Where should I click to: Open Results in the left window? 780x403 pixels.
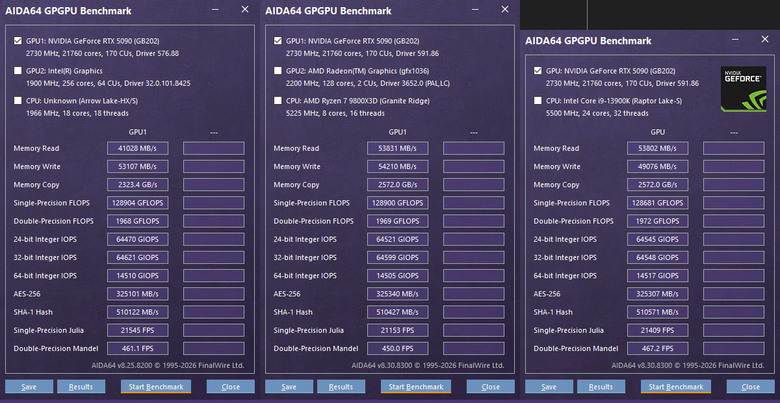(x=81, y=387)
